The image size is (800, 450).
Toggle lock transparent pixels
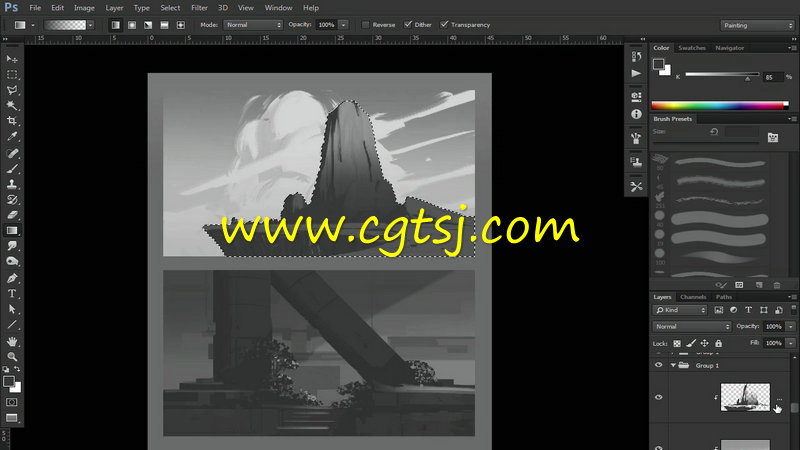677,343
